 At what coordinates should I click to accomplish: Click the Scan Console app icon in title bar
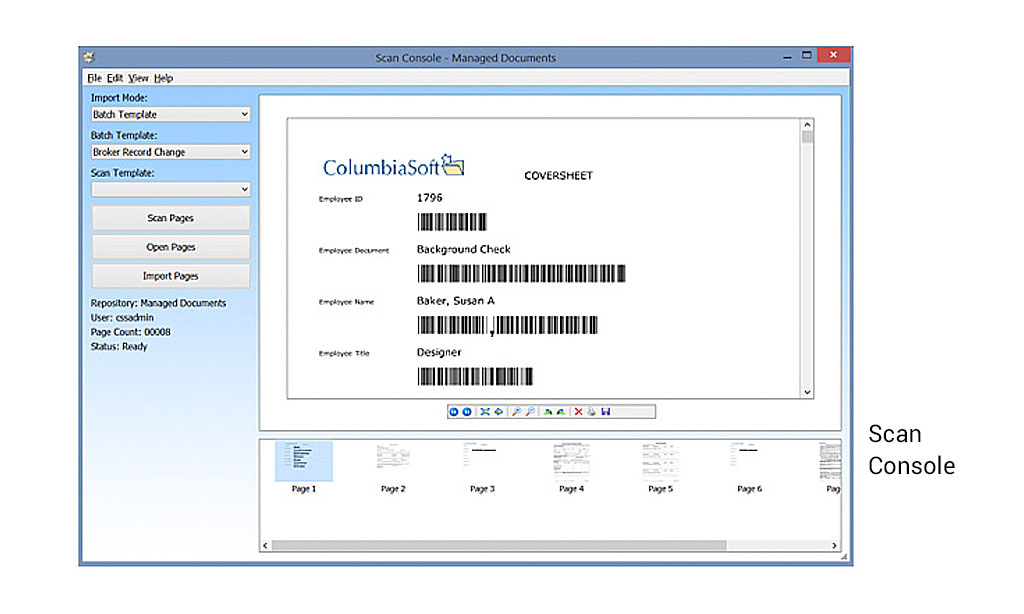point(89,57)
